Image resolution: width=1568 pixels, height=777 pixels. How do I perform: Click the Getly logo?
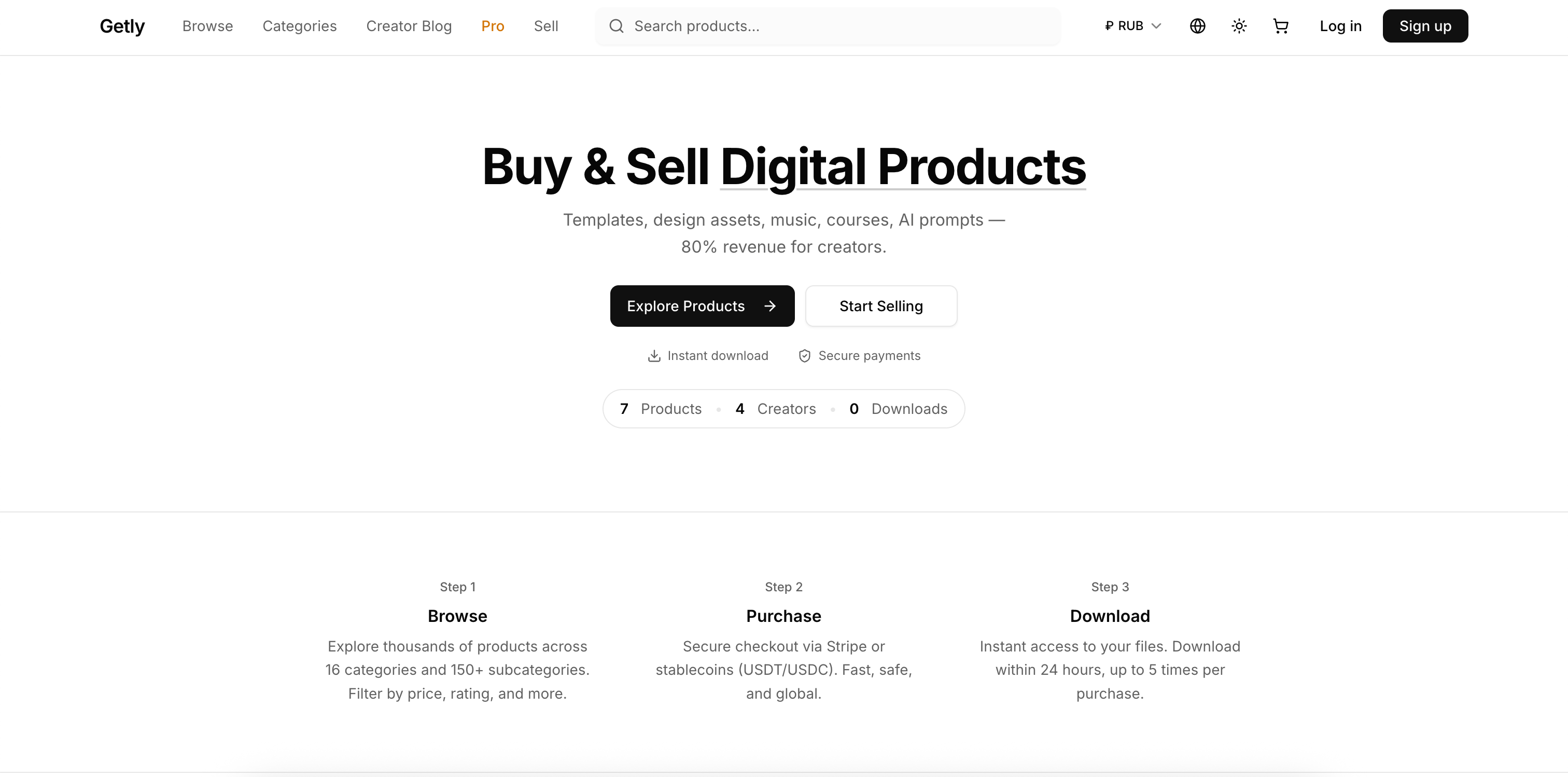pos(122,26)
